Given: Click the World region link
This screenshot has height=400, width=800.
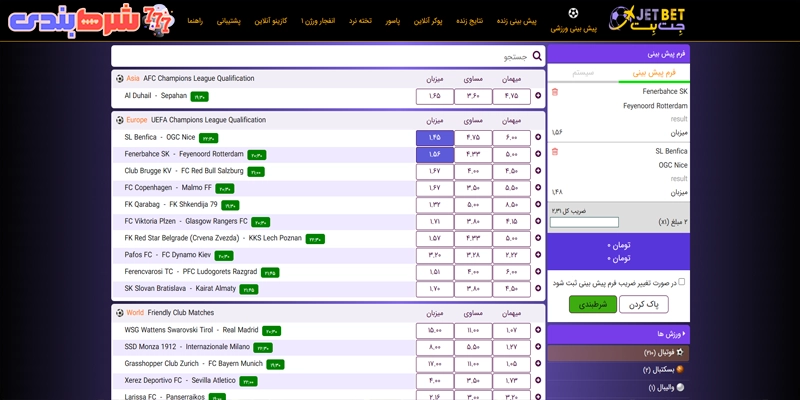Looking at the screenshot, I should (135, 313).
